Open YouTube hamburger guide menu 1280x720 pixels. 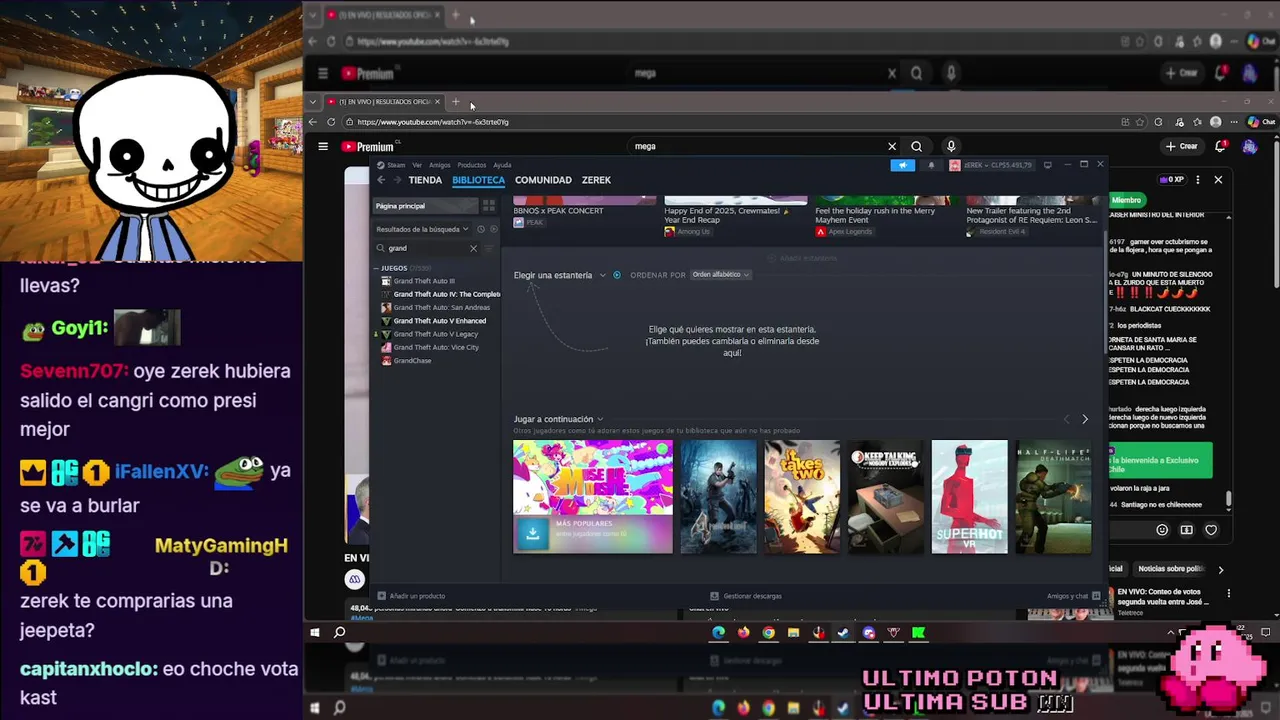[x=323, y=146]
